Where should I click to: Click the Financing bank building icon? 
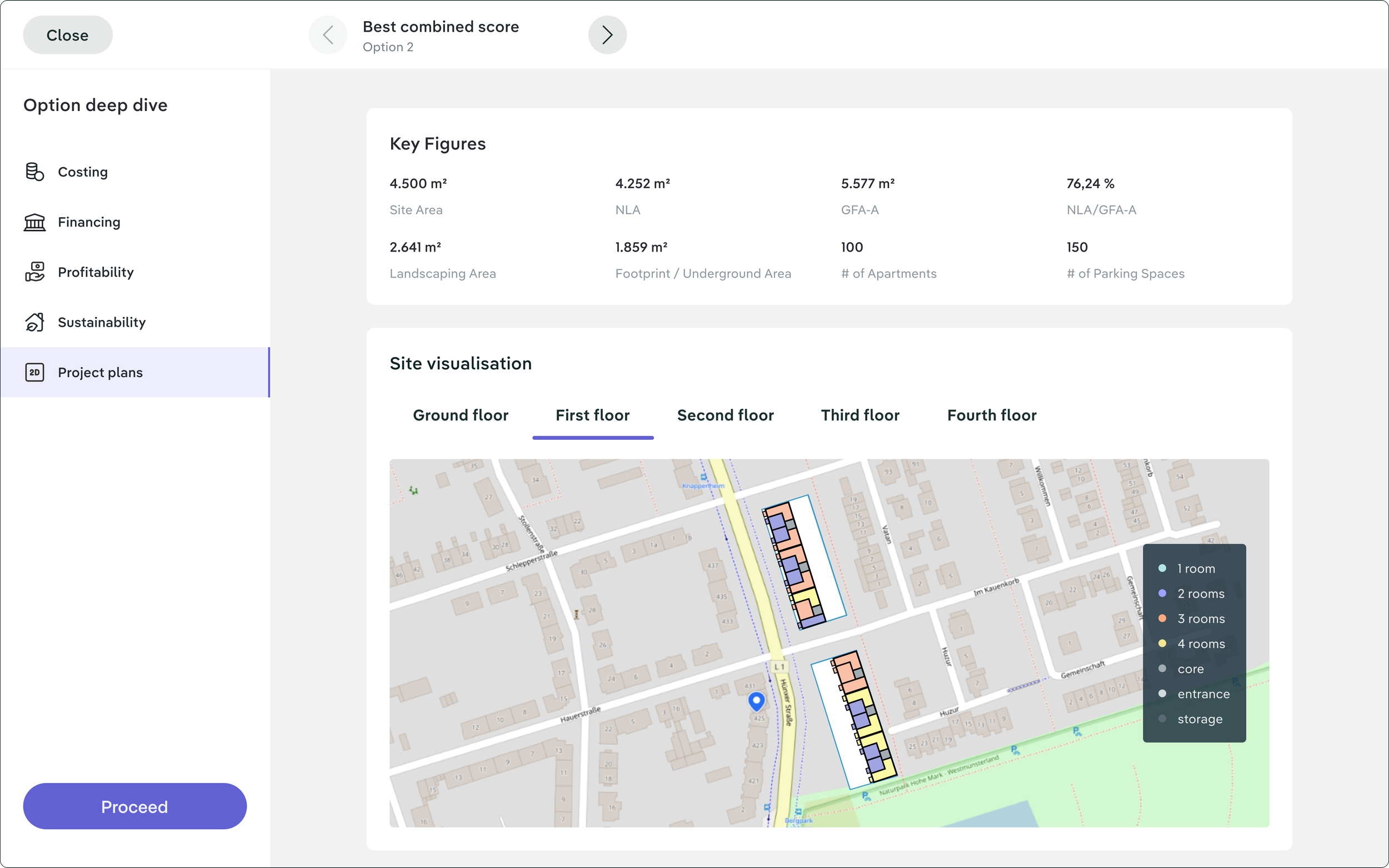(34, 222)
